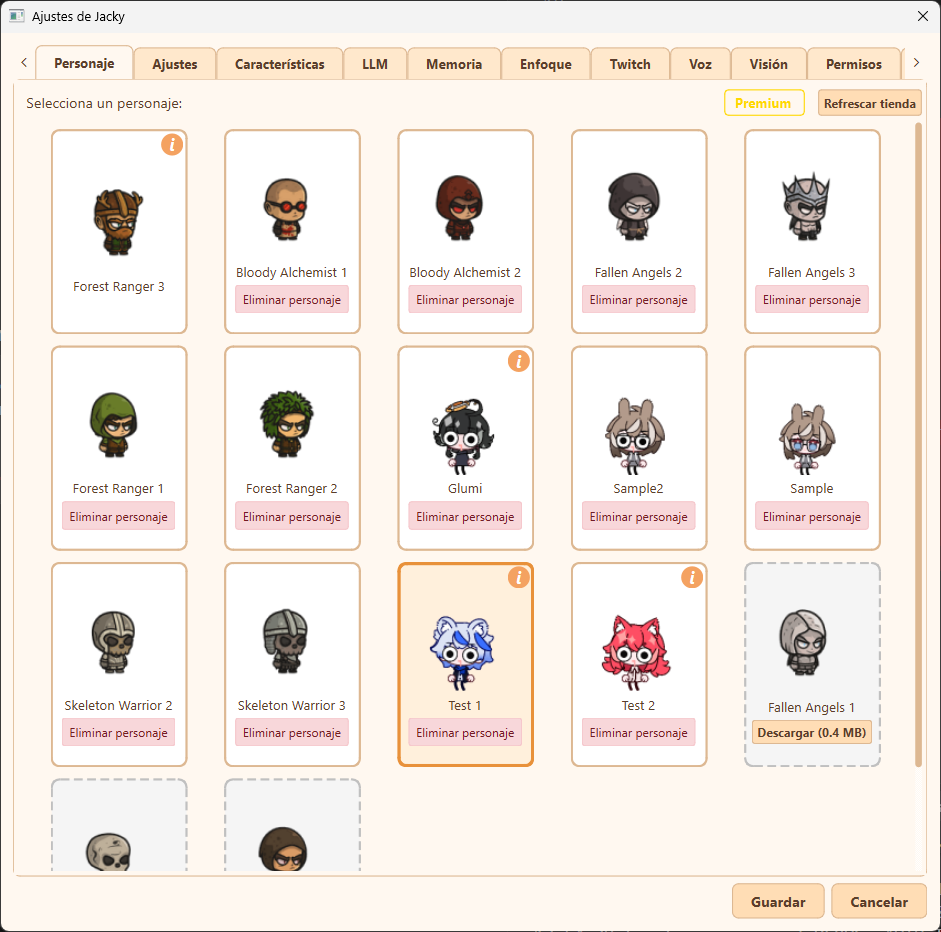941x932 pixels.
Task: Click the app icon in title bar
Action: click(x=17, y=16)
